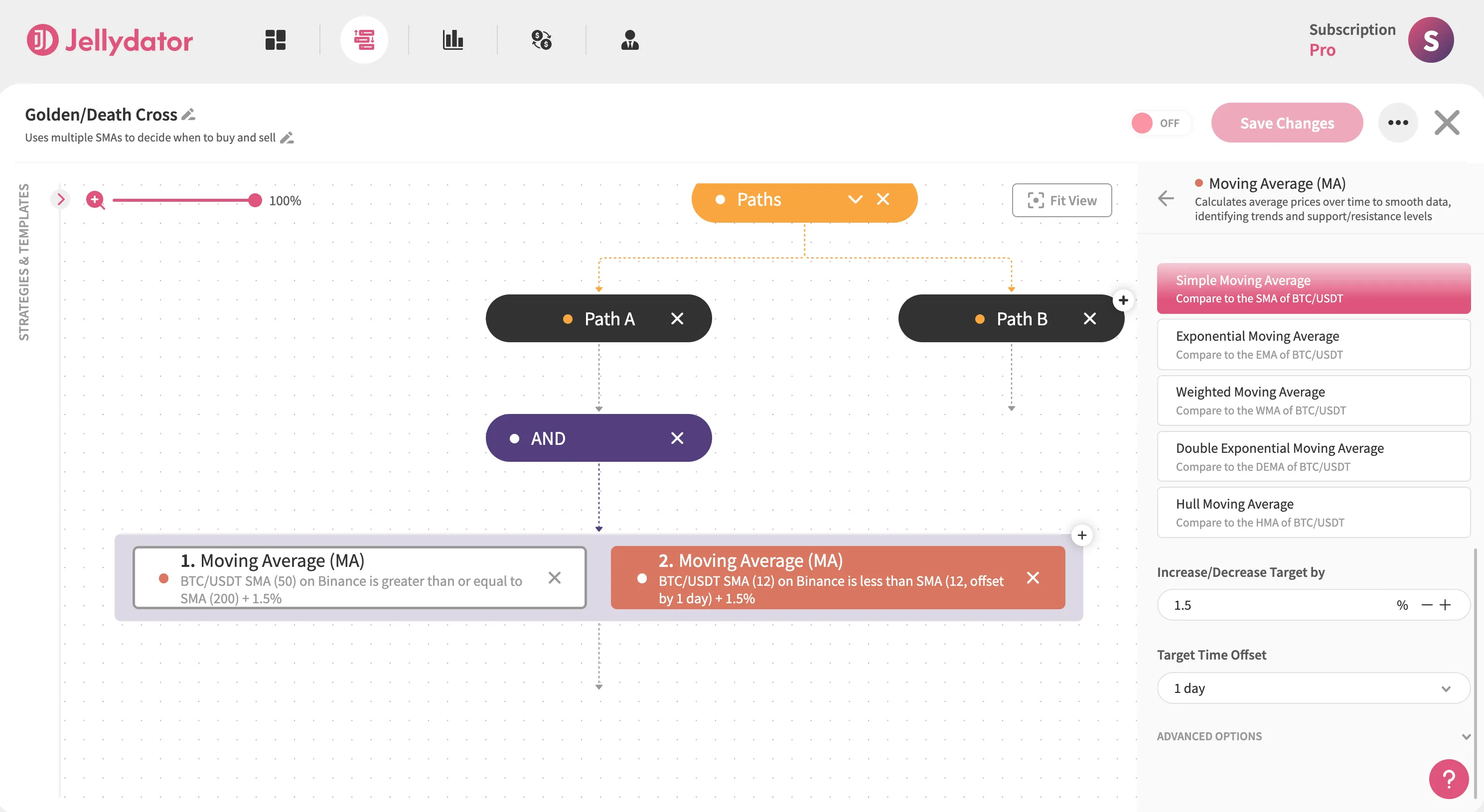The height and width of the screenshot is (812, 1484).
Task: Open the three-dot more options menu
Action: pos(1398,123)
